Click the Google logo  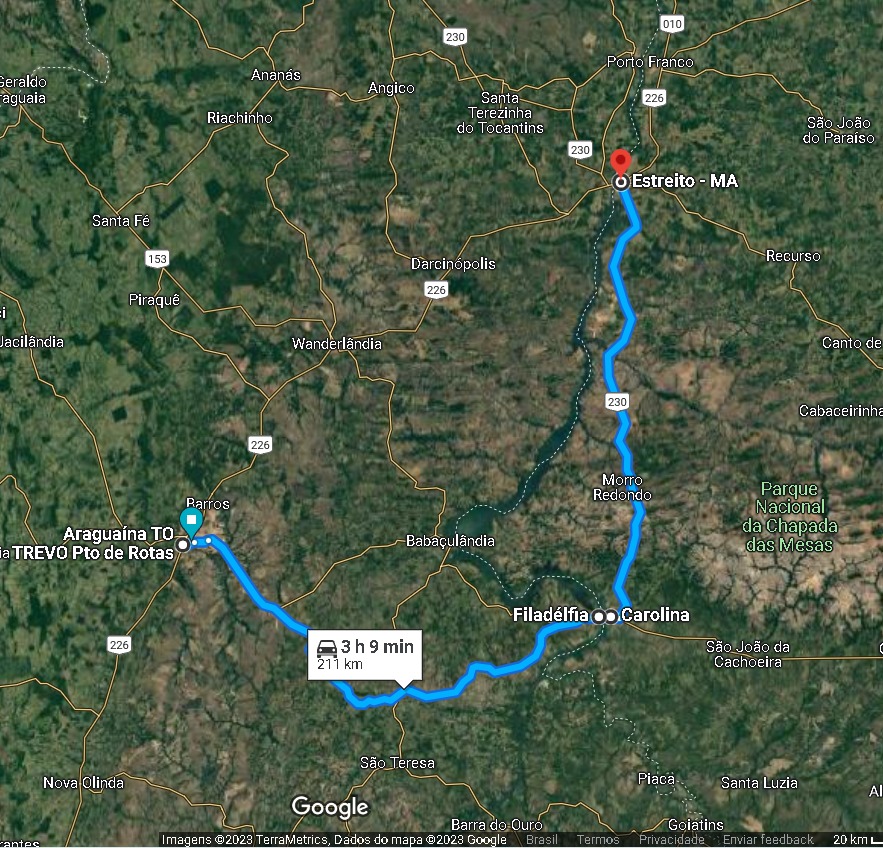coord(330,807)
